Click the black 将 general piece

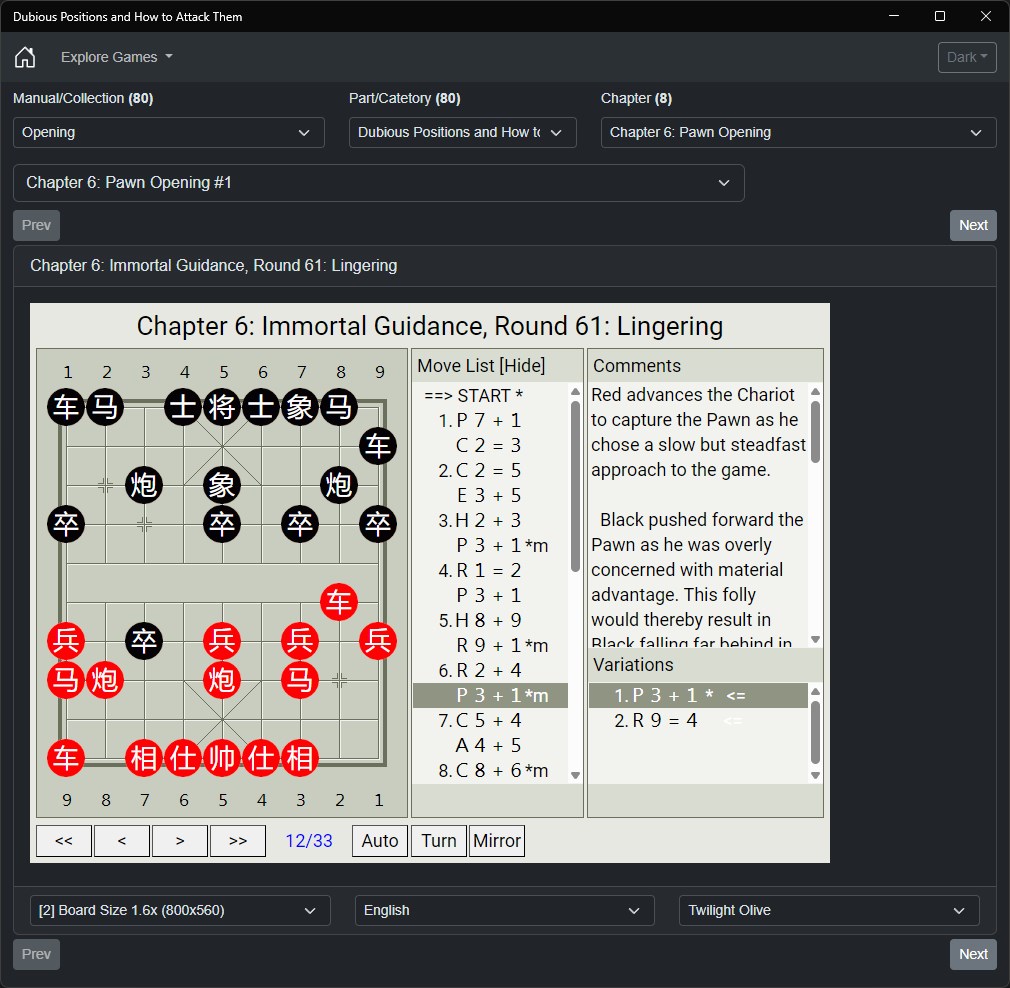coord(222,407)
